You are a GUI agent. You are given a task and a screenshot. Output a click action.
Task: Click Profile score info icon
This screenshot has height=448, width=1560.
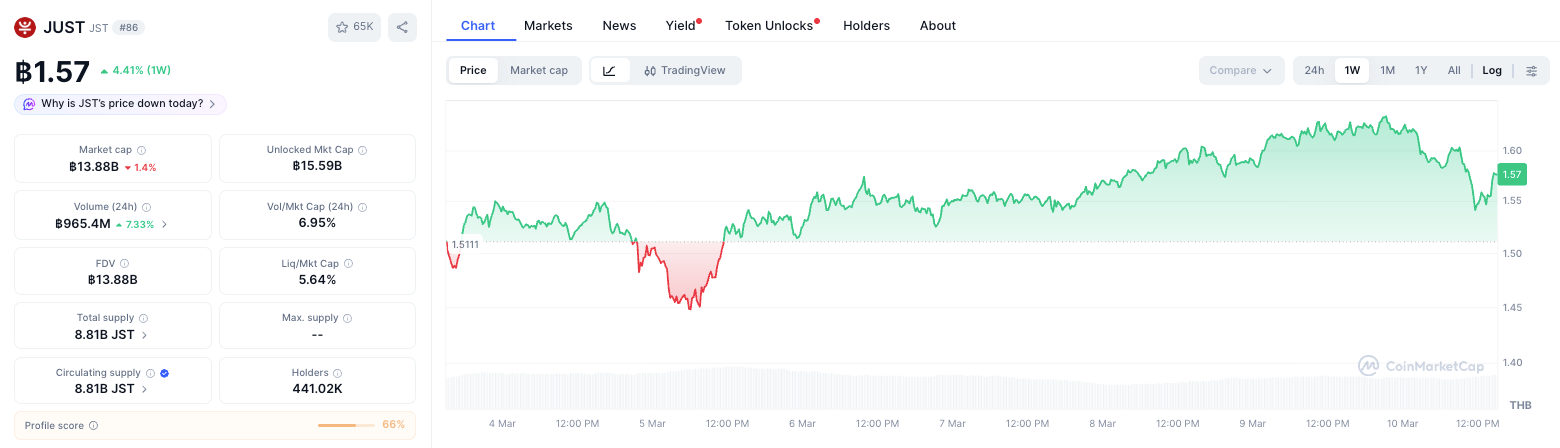93,425
